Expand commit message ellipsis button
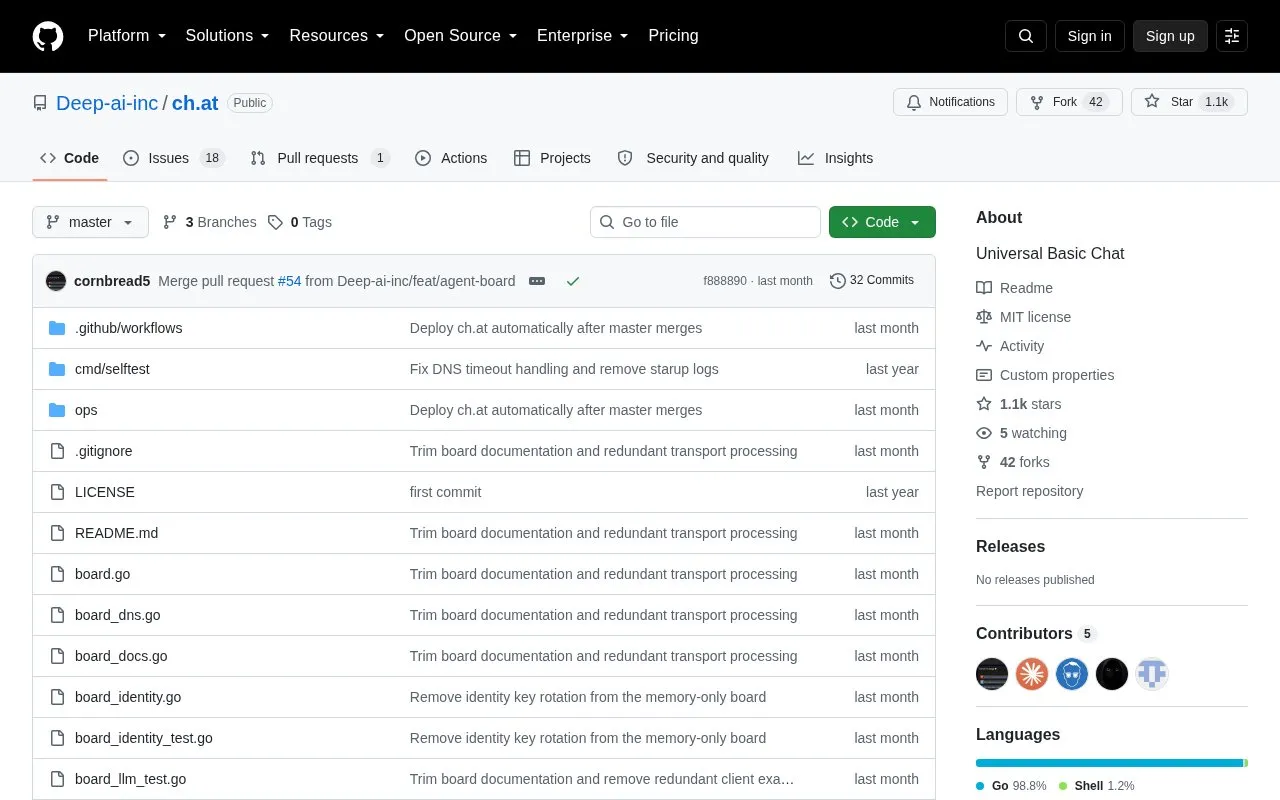 click(x=537, y=281)
